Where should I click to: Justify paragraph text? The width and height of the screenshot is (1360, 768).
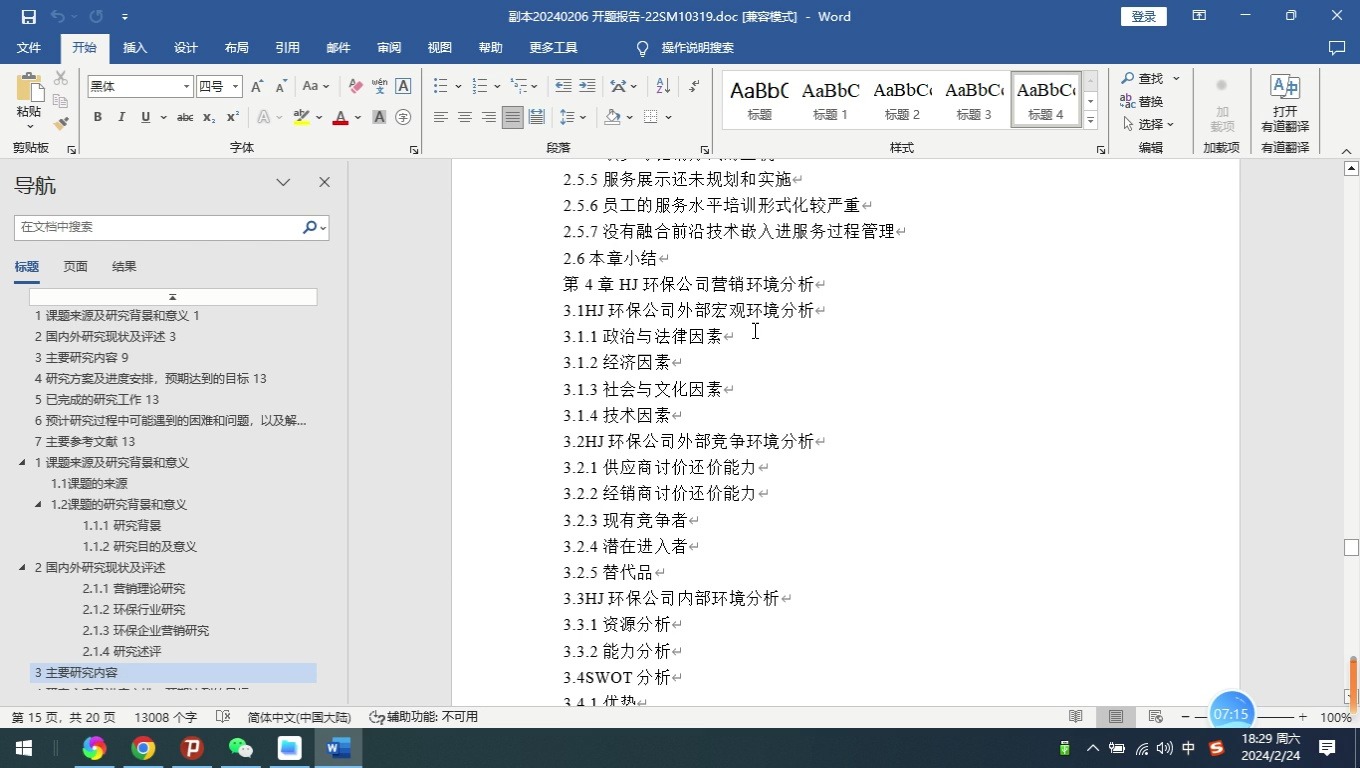[x=512, y=117]
